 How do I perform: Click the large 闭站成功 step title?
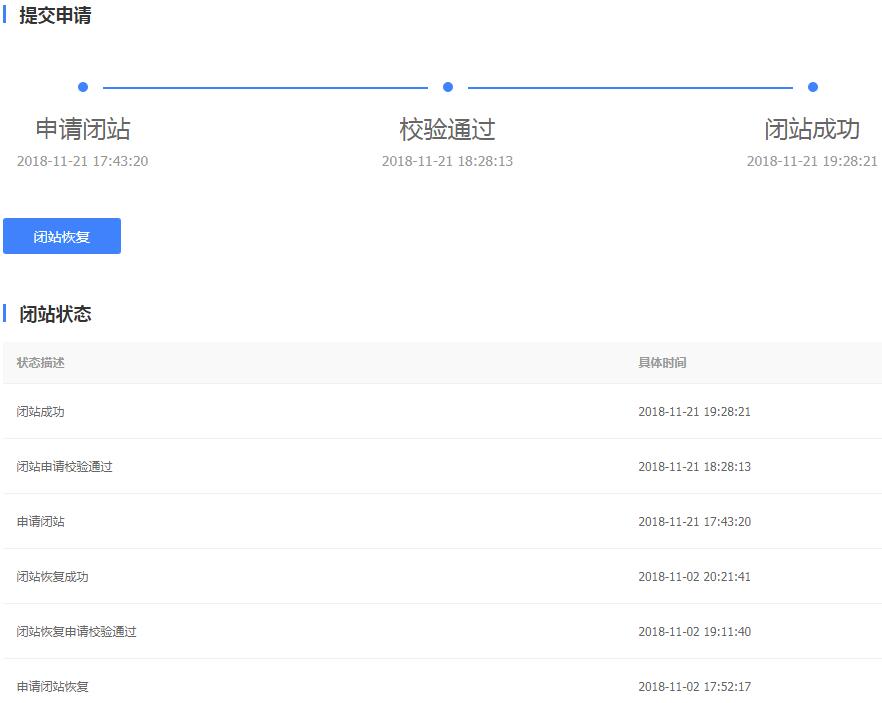point(812,129)
